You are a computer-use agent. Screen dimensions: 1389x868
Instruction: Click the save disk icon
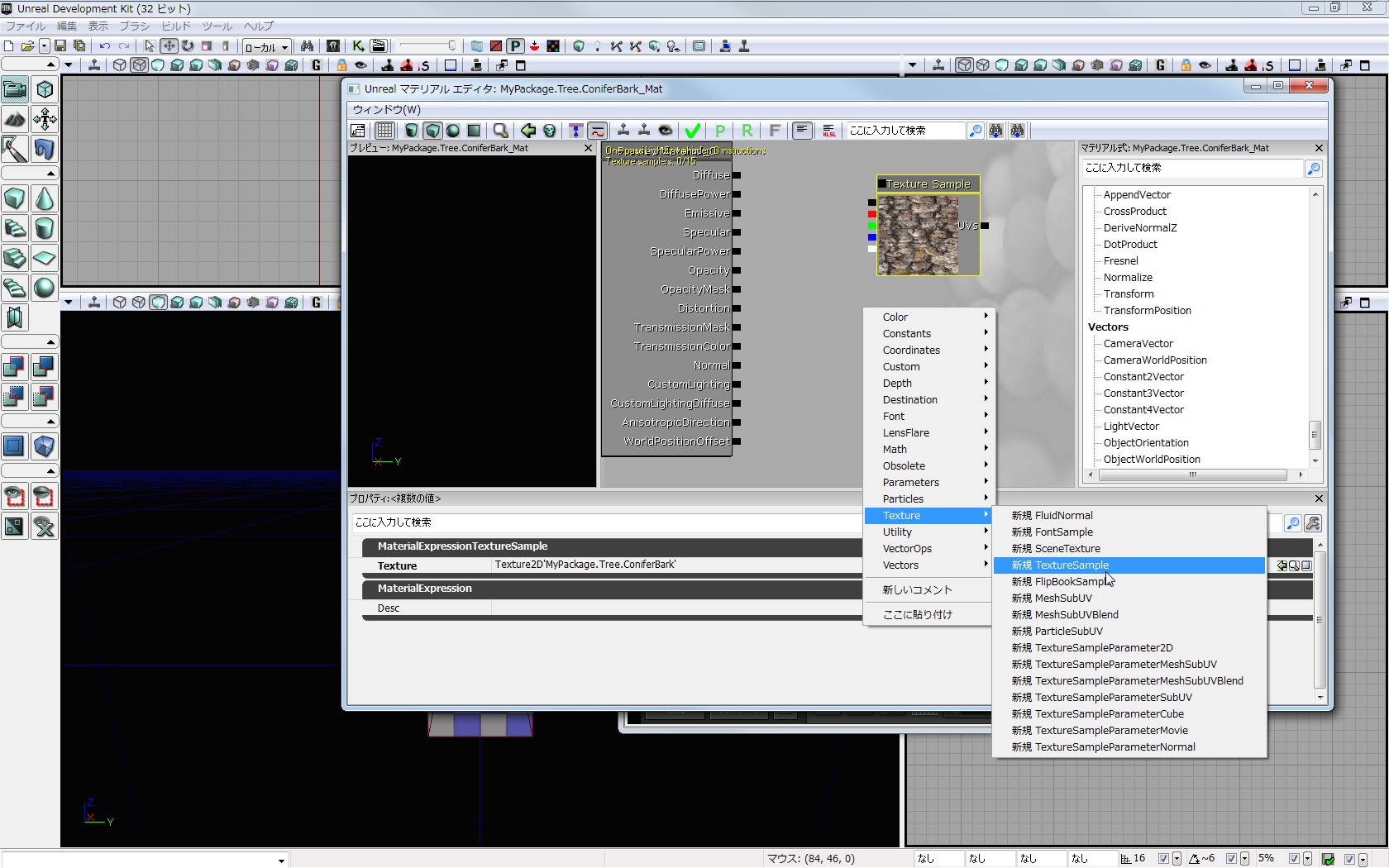click(x=60, y=46)
